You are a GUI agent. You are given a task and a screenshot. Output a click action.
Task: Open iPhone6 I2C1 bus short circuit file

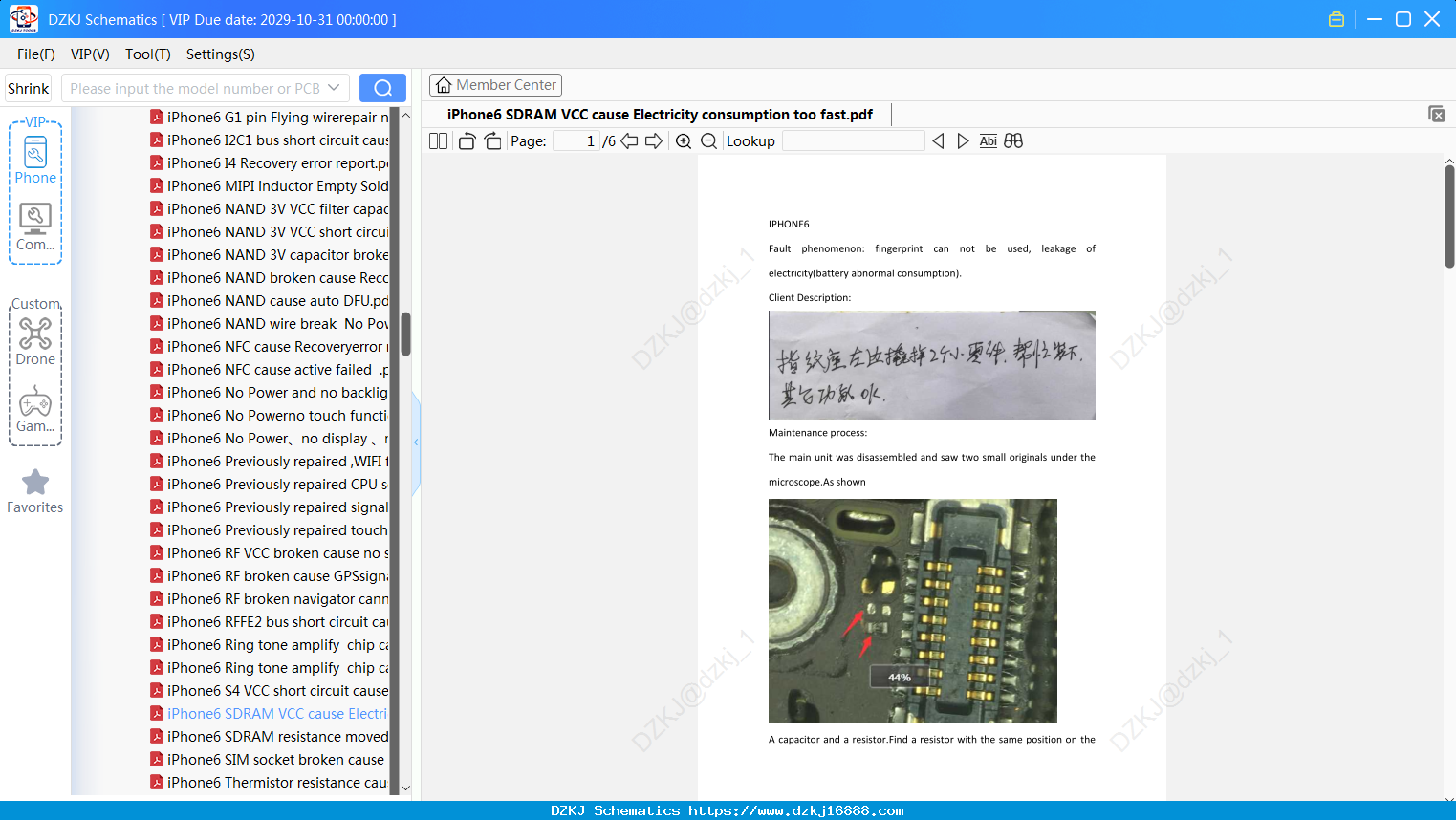[270, 140]
